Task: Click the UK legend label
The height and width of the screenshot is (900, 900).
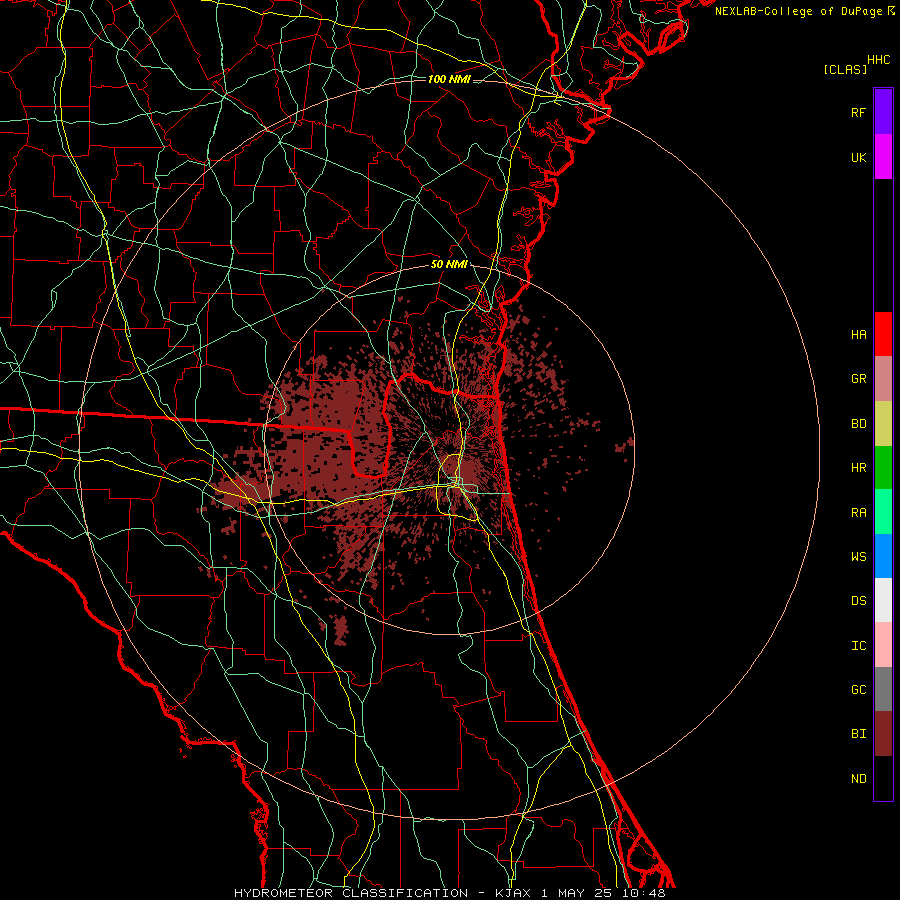Action: [859, 157]
